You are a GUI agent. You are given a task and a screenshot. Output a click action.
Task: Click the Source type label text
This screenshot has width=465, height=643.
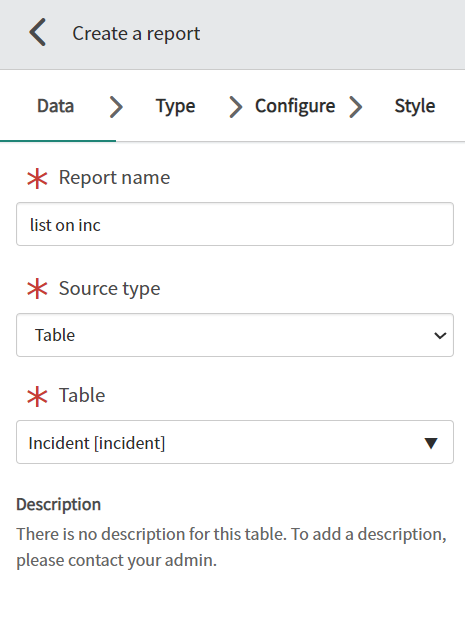pos(109,289)
